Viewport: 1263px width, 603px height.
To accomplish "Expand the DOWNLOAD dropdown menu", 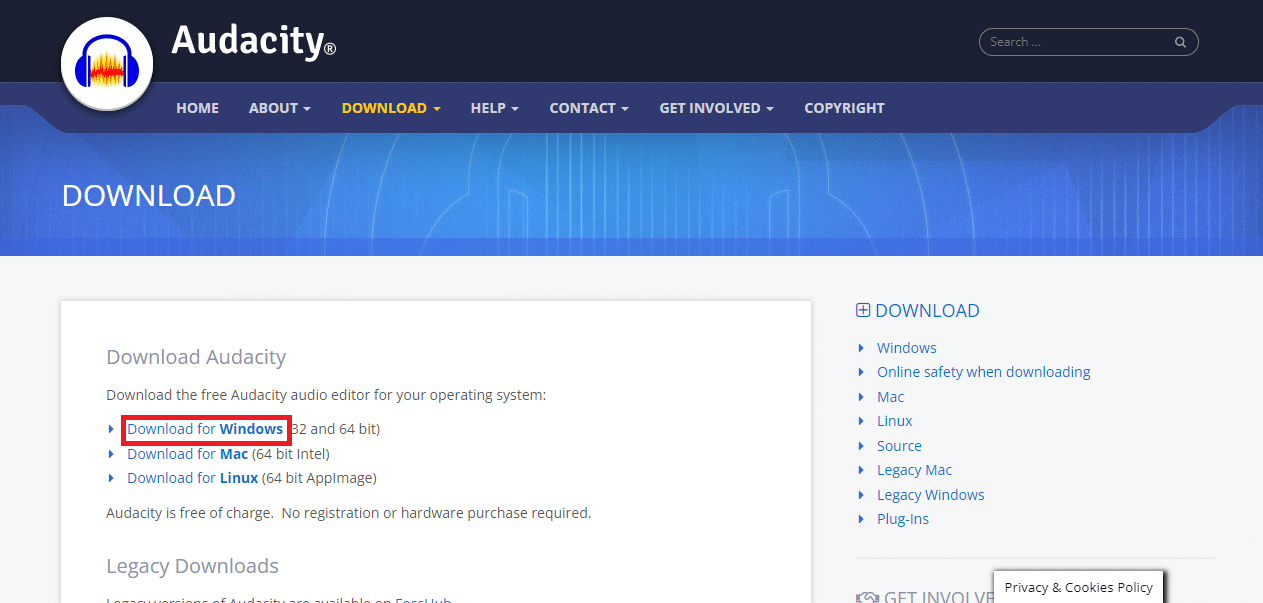I will pos(391,108).
